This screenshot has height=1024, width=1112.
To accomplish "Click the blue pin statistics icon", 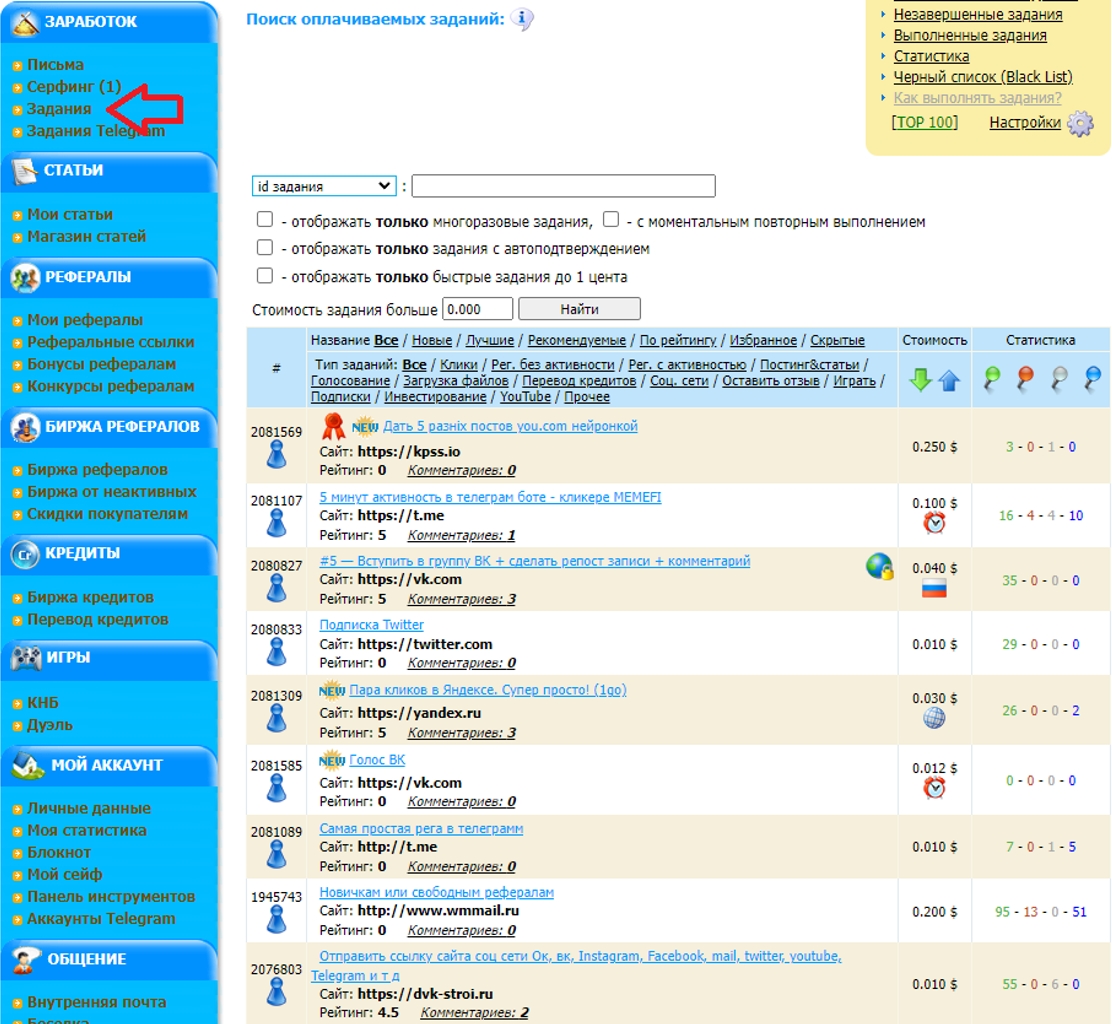I will [x=1092, y=378].
